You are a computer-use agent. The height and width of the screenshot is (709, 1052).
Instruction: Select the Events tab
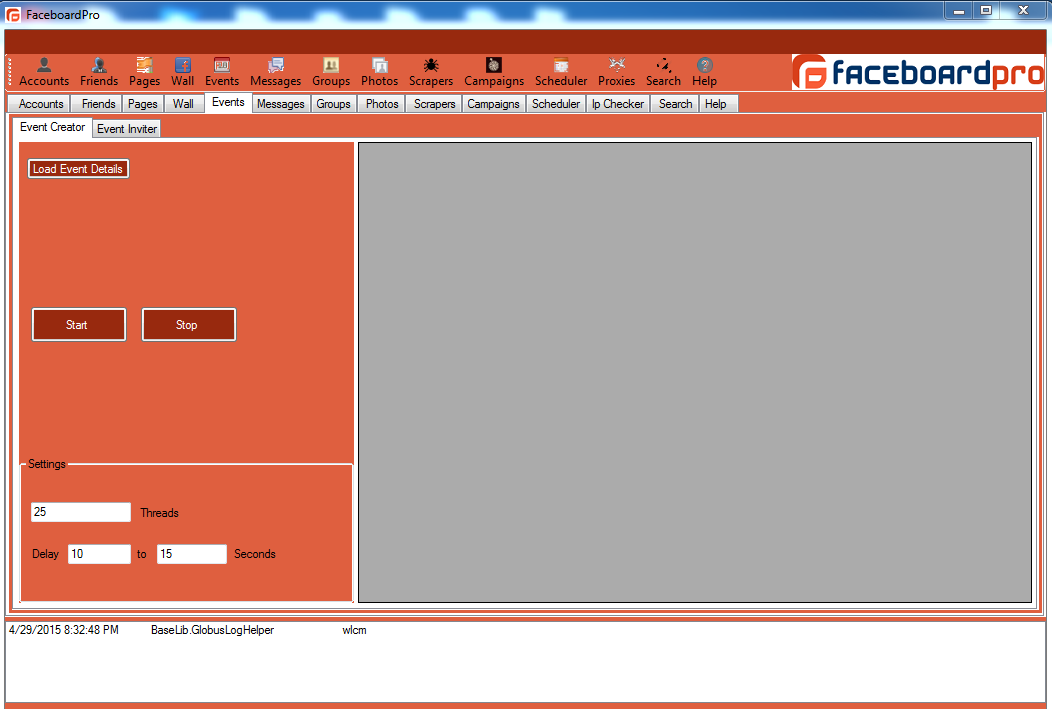[x=228, y=103]
